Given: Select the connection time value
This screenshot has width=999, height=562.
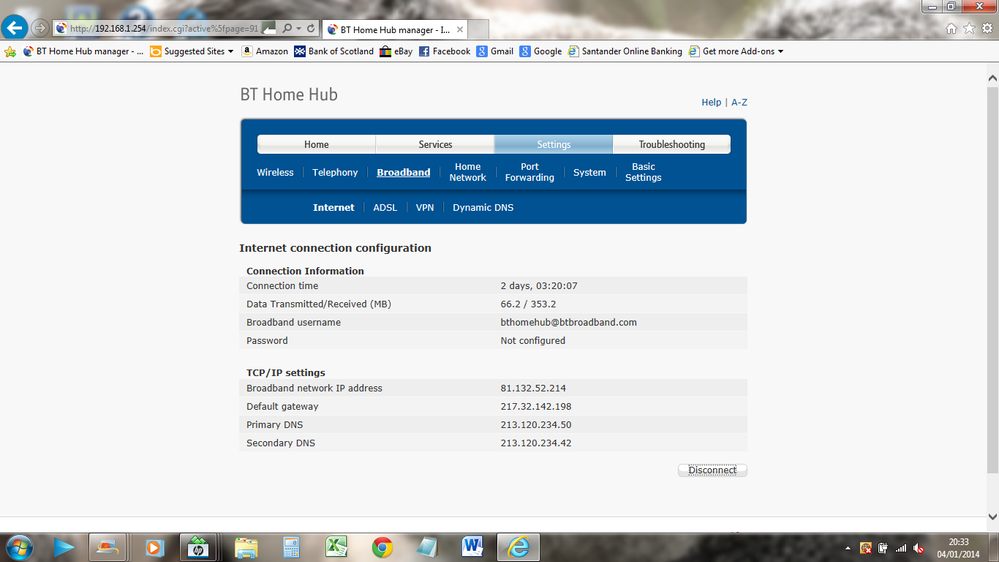Looking at the screenshot, I should point(539,286).
